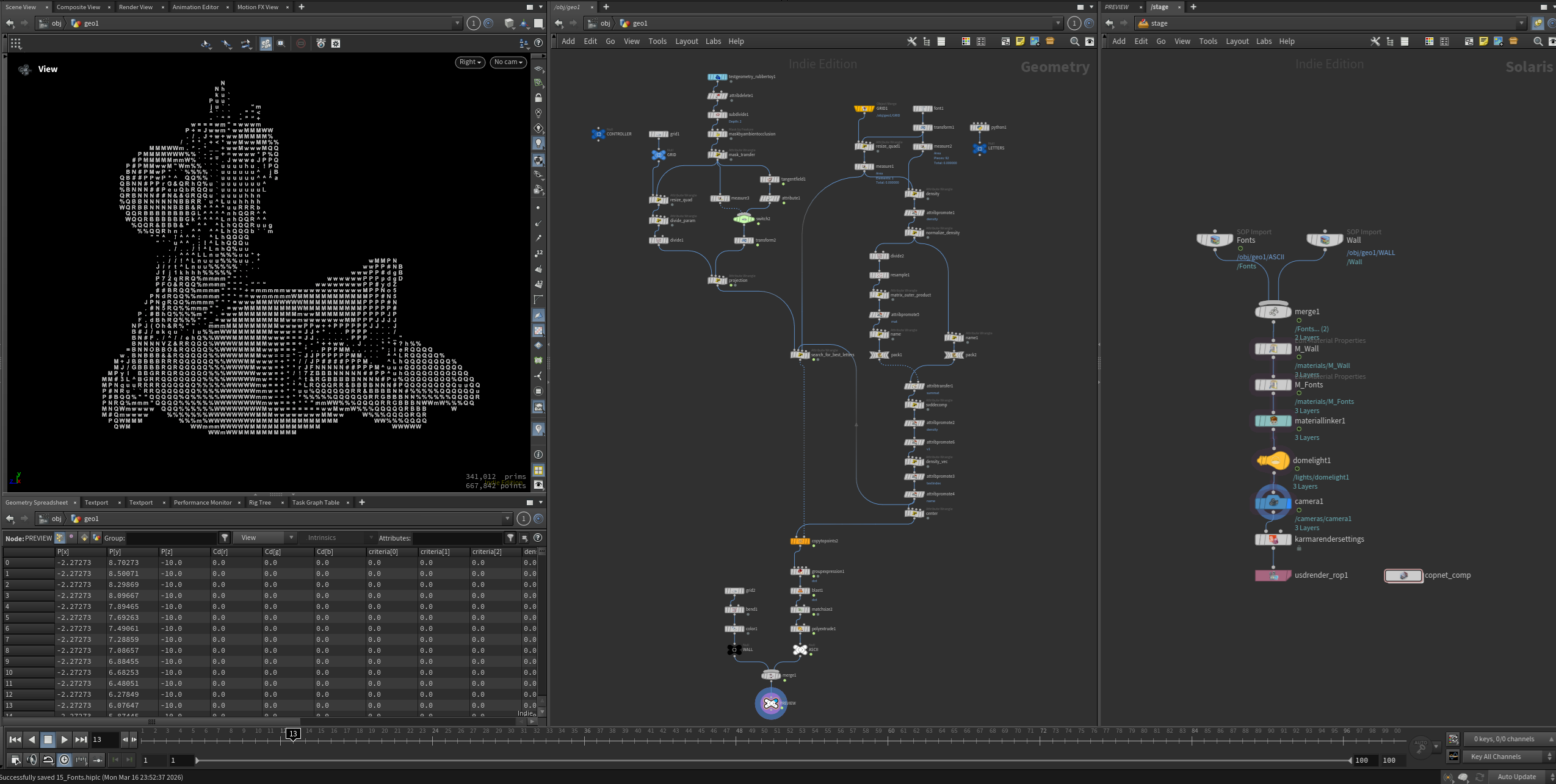Toggle real-time playback clock icon
Image resolution: width=1556 pixels, height=784 pixels.
[x=65, y=760]
